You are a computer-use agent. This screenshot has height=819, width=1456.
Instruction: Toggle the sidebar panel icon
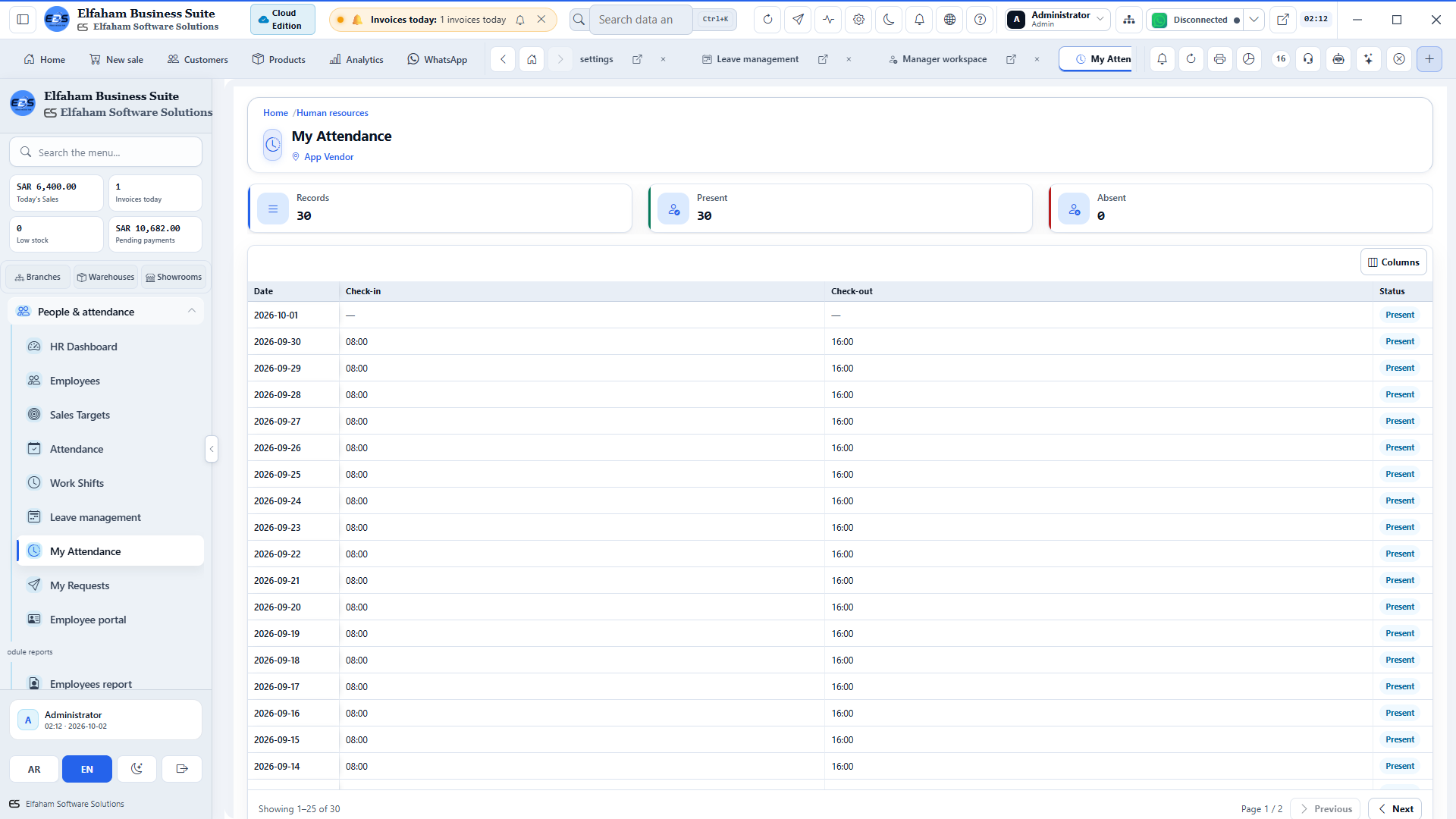pyautogui.click(x=23, y=20)
